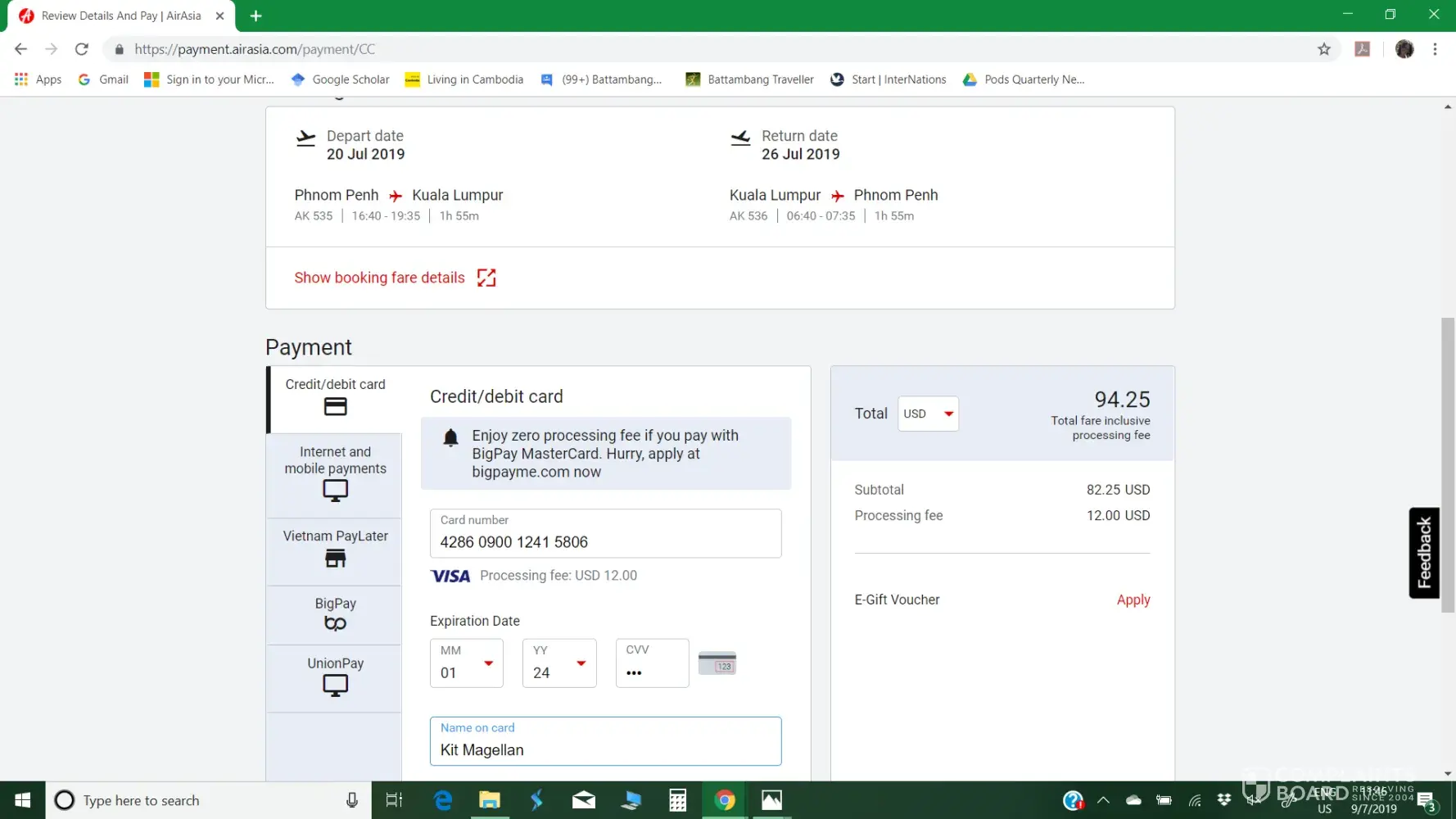The width and height of the screenshot is (1456, 819).
Task: Open the Mail app in the taskbar
Action: [x=584, y=800]
